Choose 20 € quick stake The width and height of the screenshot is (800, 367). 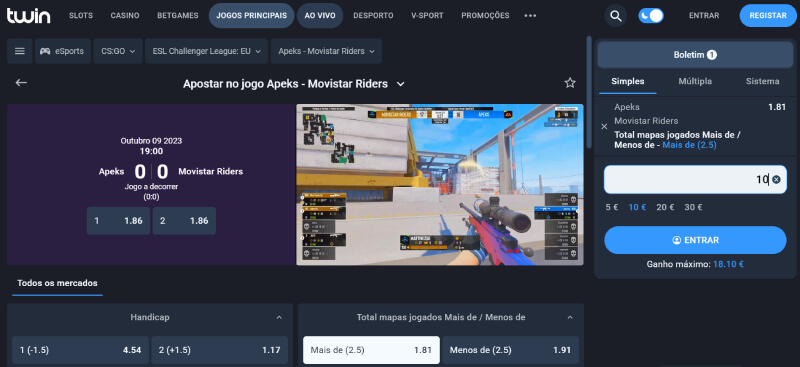click(x=665, y=207)
